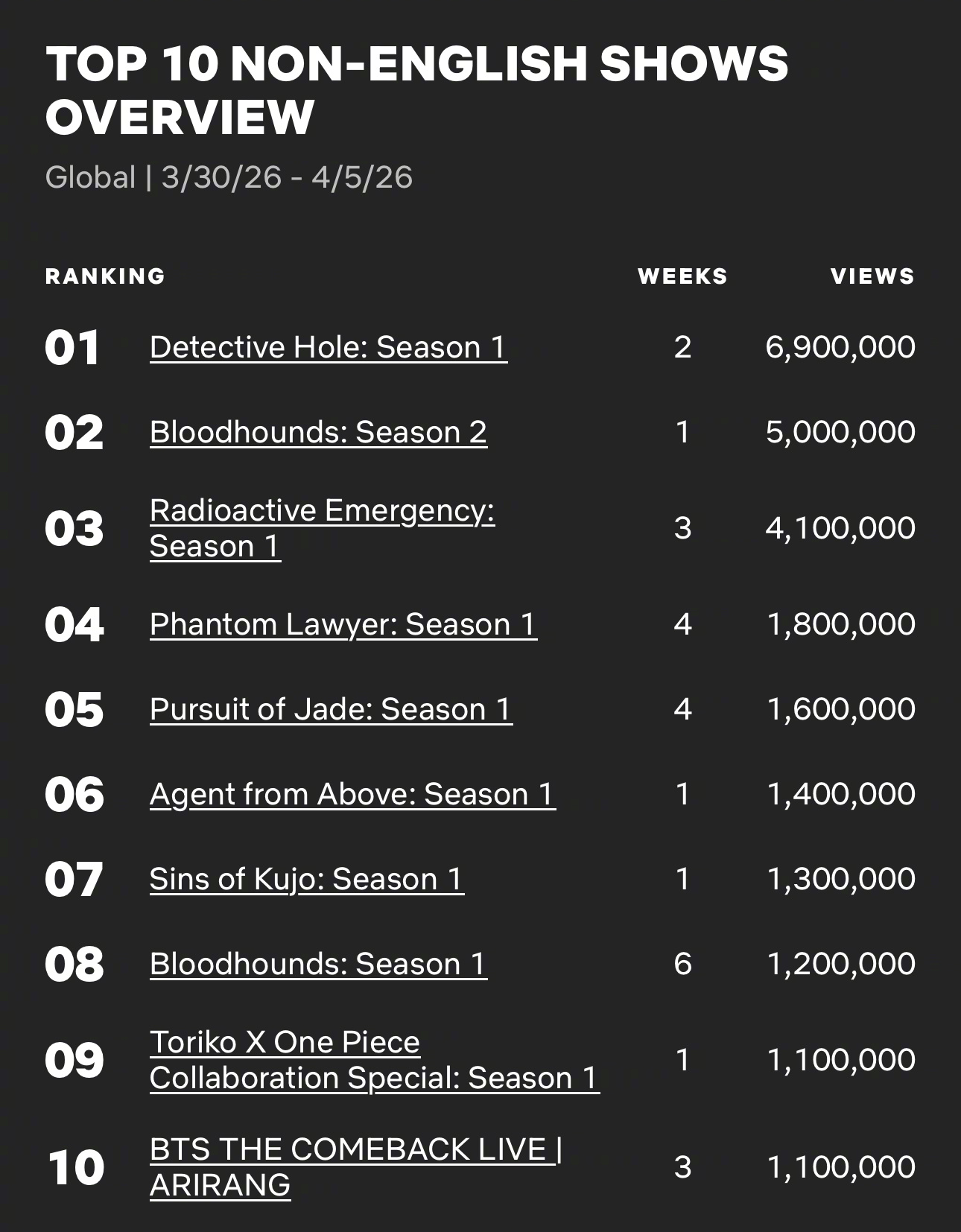Click the 05 rank number

tap(74, 710)
